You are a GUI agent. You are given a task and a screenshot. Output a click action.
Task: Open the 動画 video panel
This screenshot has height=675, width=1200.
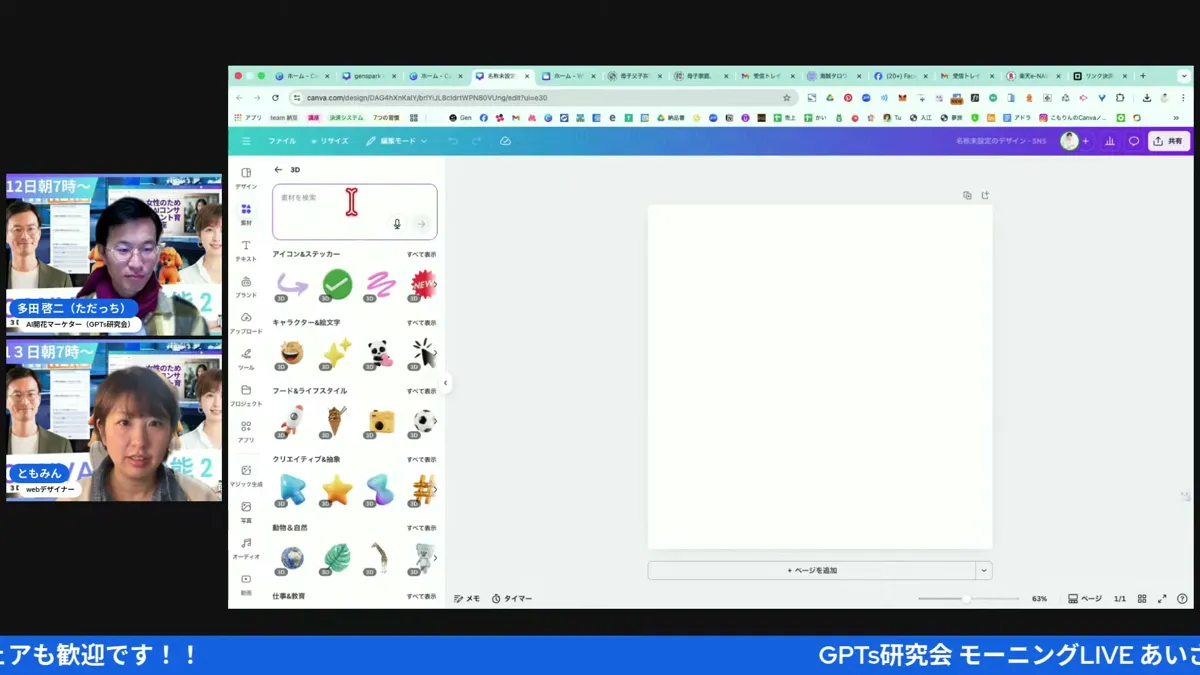[246, 584]
